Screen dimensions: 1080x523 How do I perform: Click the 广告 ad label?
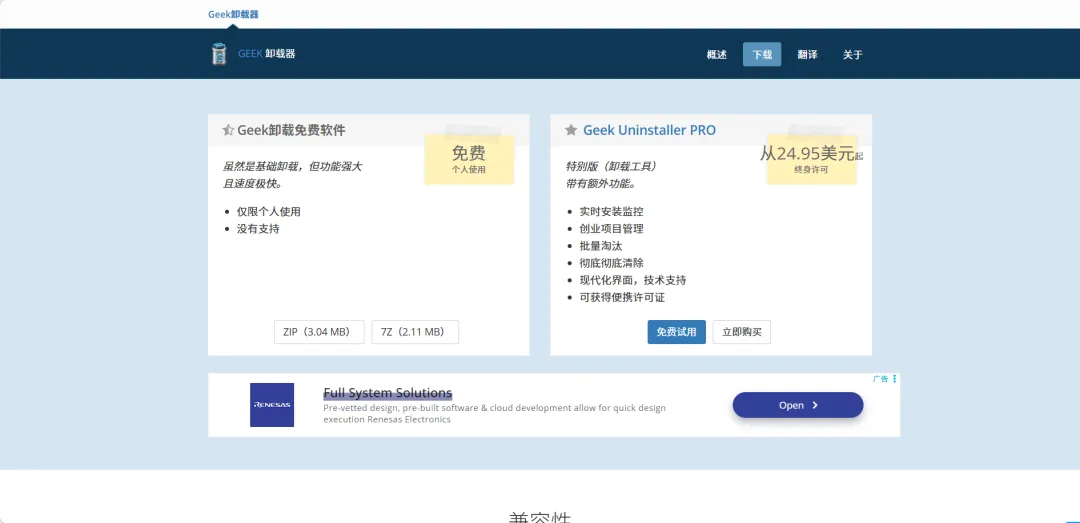pyautogui.click(x=880, y=379)
